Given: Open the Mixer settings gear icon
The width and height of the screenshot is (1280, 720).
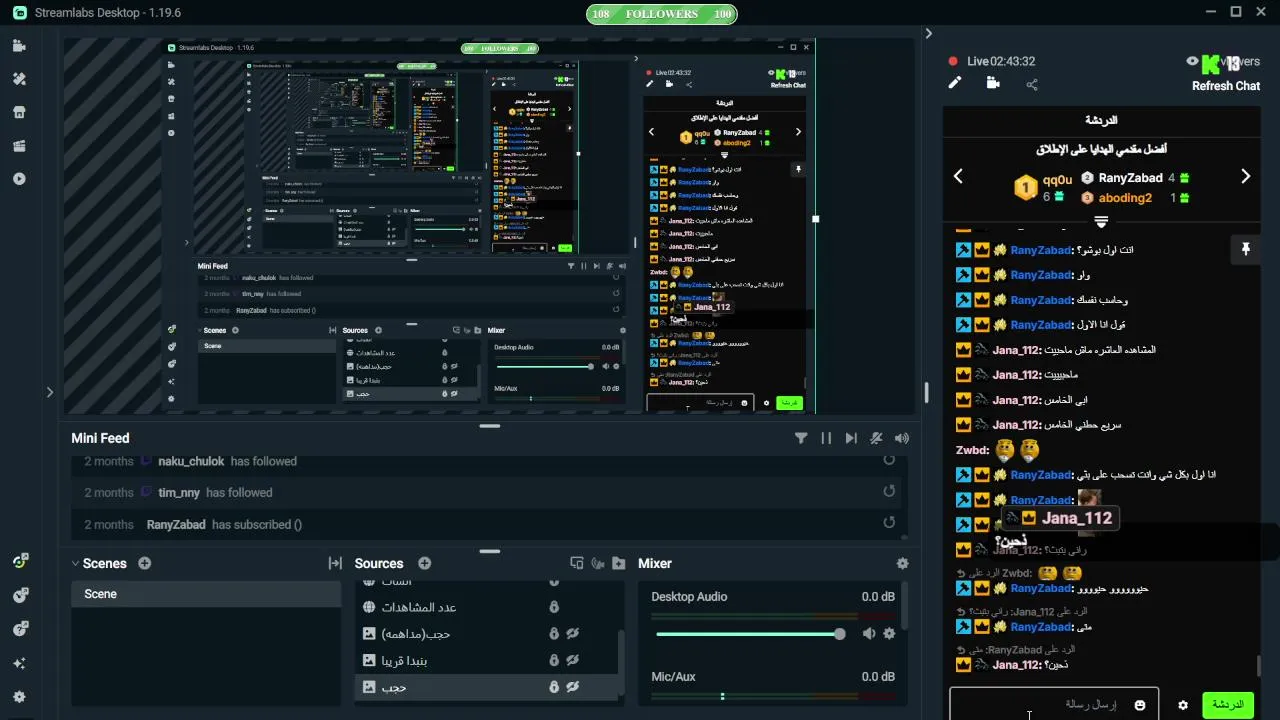Looking at the screenshot, I should click(903, 564).
